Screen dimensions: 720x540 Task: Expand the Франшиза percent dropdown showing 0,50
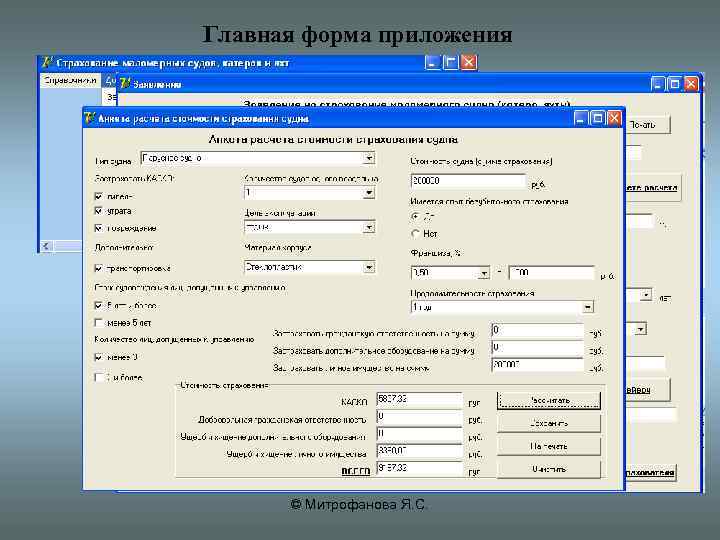[x=484, y=274]
